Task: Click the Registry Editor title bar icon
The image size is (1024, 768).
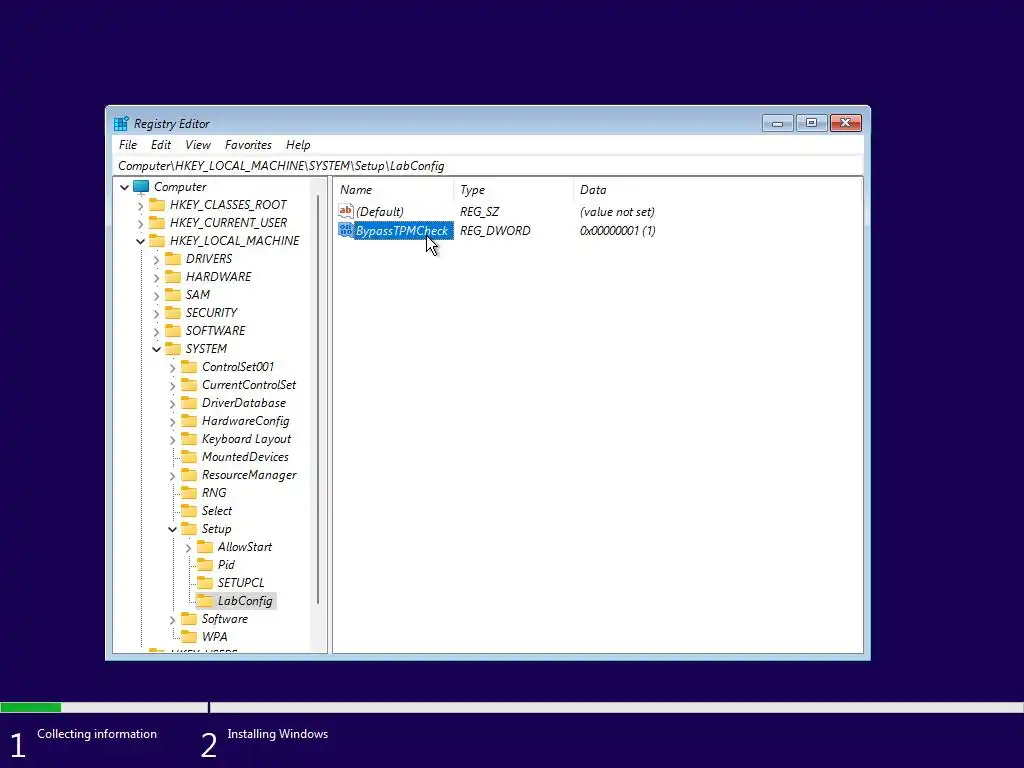Action: [x=121, y=123]
